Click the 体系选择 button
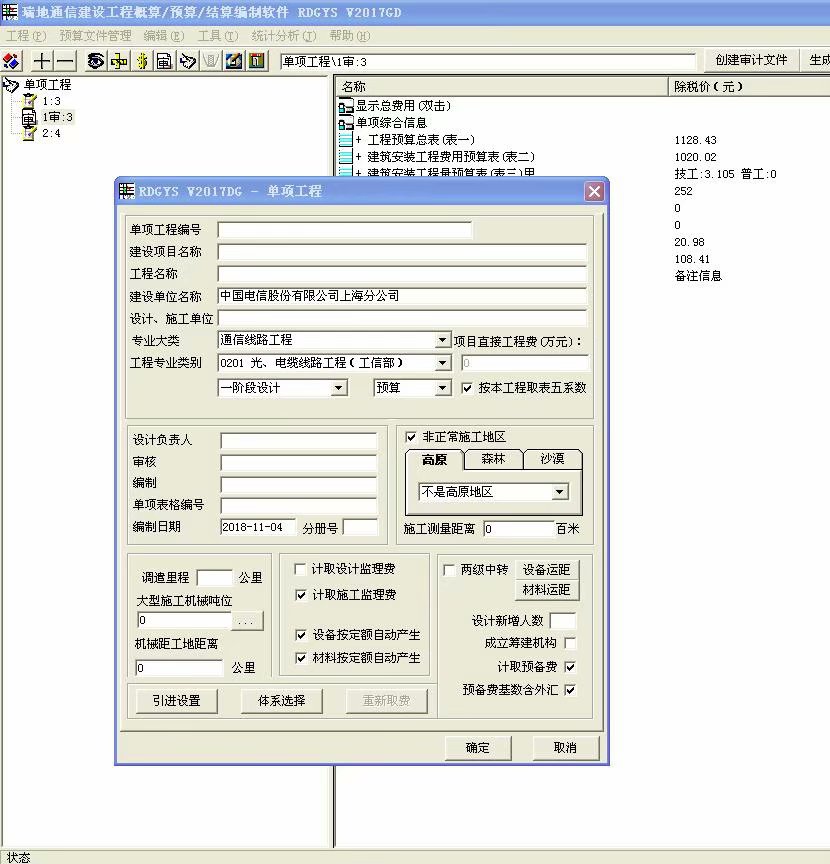830x864 pixels. coord(281,701)
